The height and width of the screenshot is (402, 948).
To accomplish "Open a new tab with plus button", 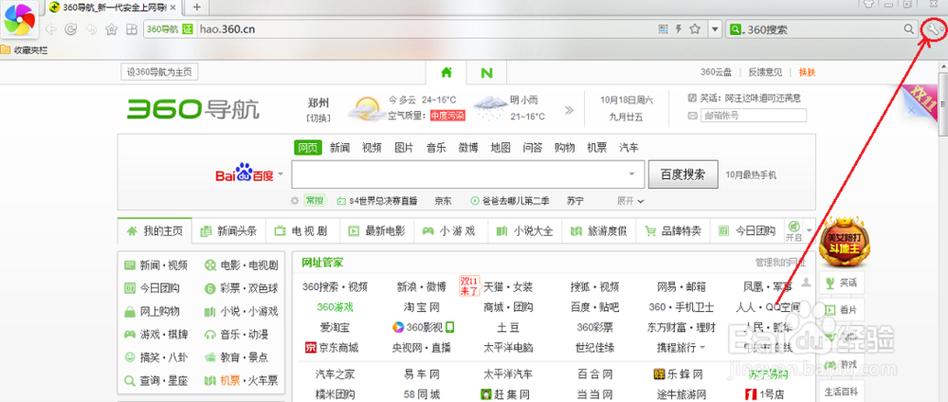I will tap(196, 7).
